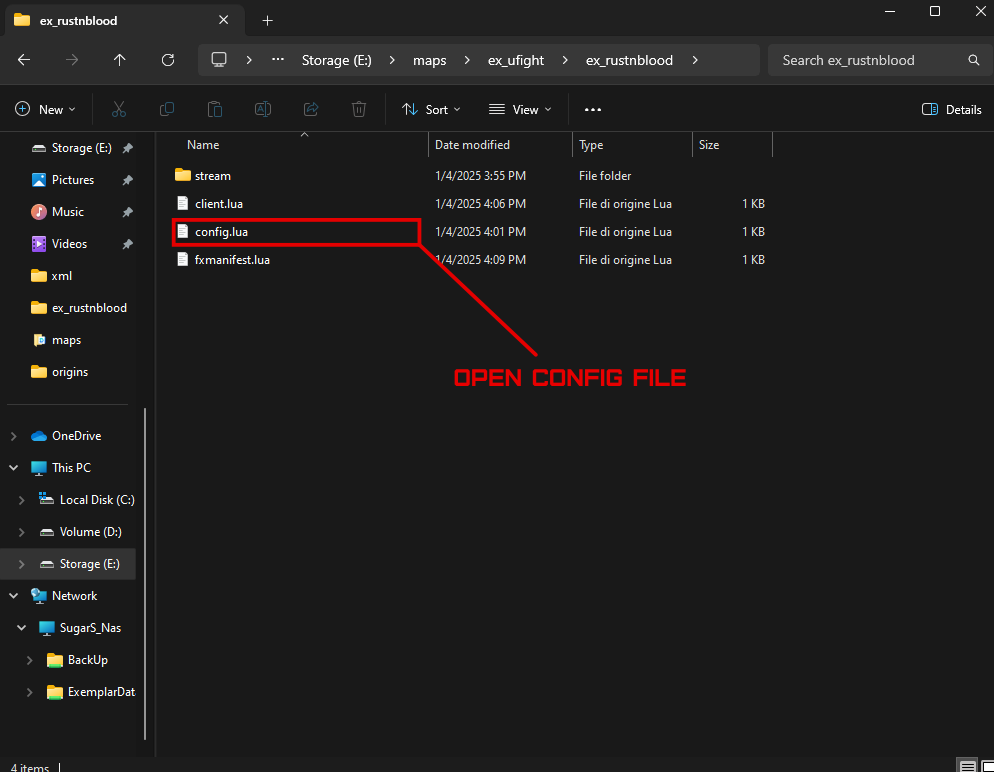The width and height of the screenshot is (994, 772).
Task: Click the PC monitor icon in address bar
Action: pos(219,60)
